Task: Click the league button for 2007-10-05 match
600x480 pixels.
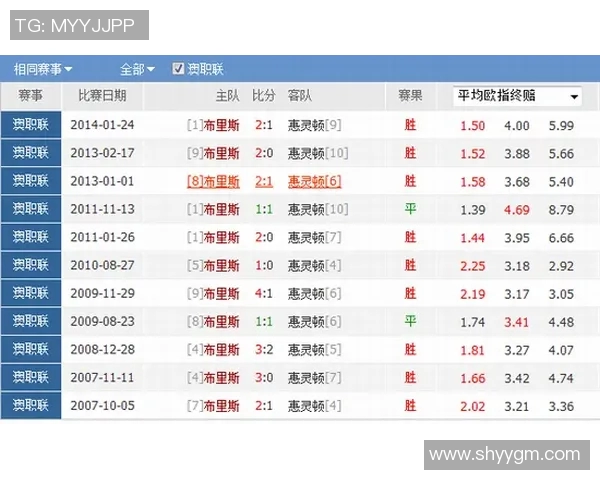Action: click(30, 405)
